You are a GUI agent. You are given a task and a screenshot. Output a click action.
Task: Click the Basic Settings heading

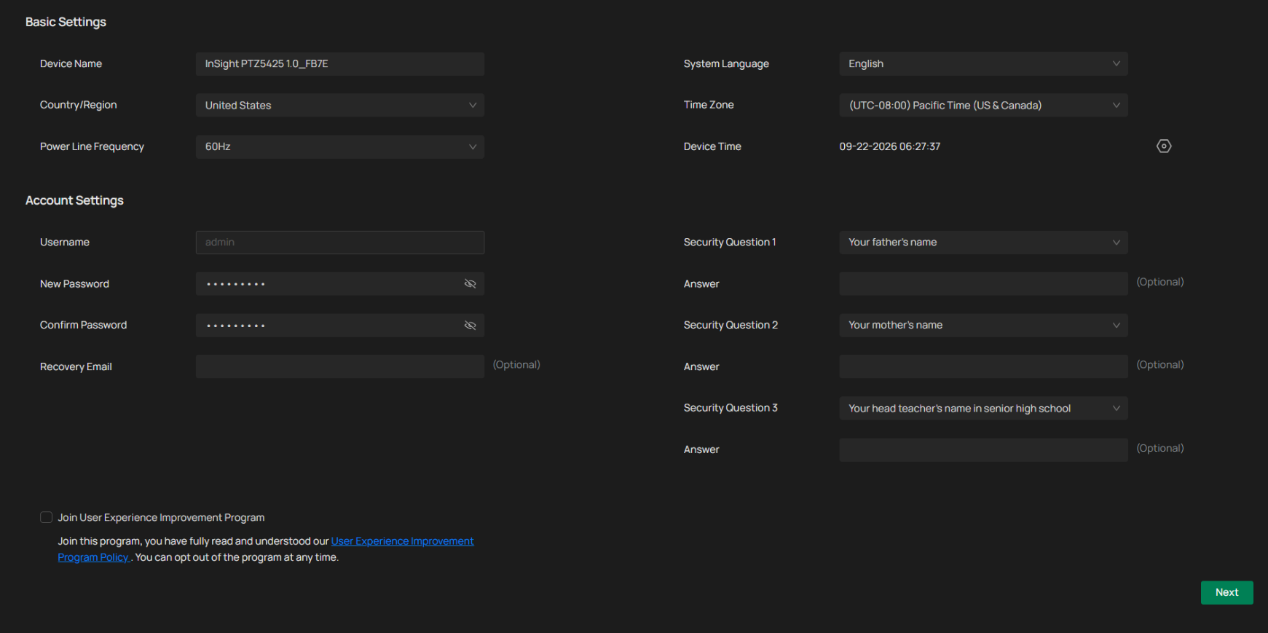[66, 22]
